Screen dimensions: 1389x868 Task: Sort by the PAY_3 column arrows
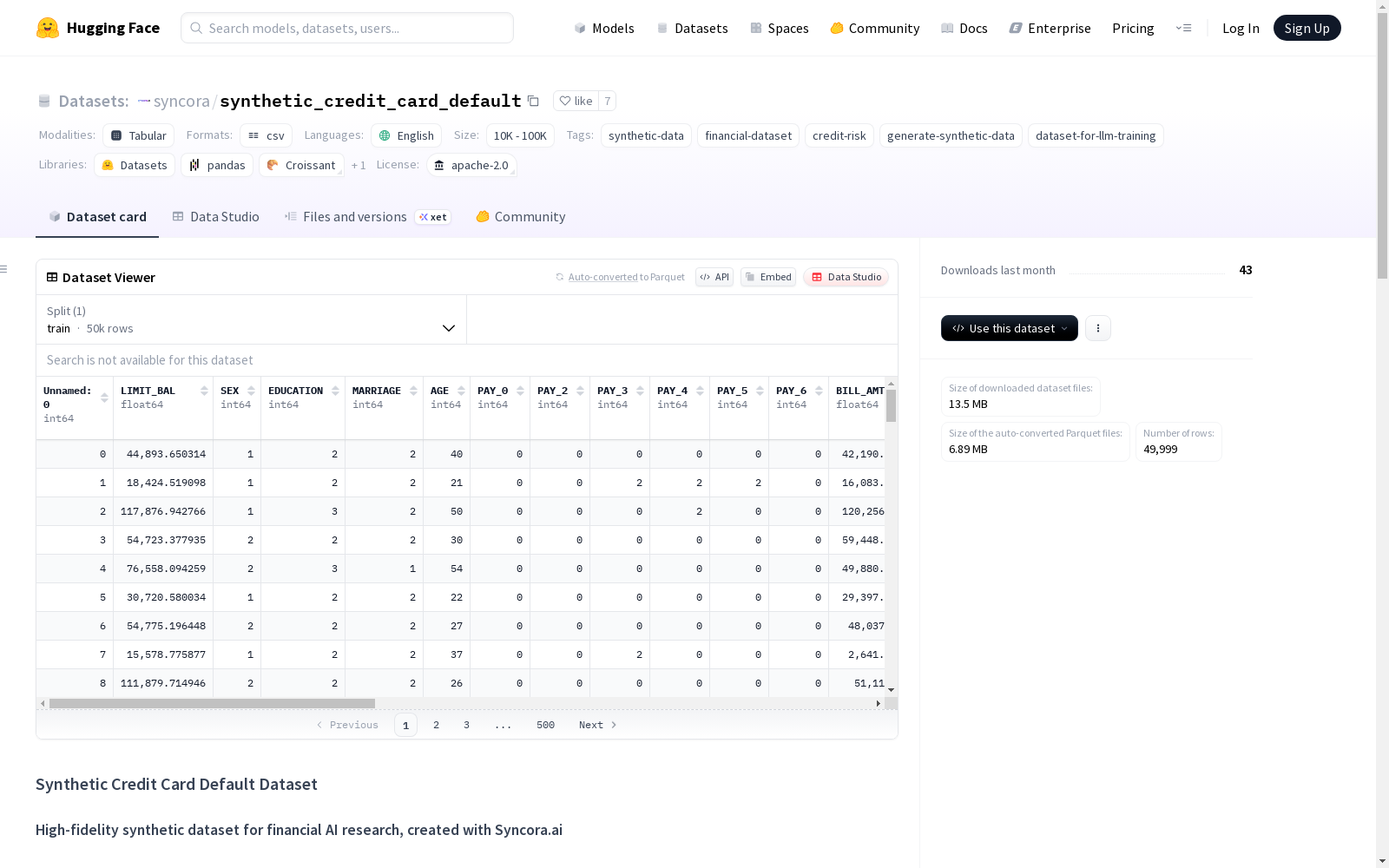[640, 391]
